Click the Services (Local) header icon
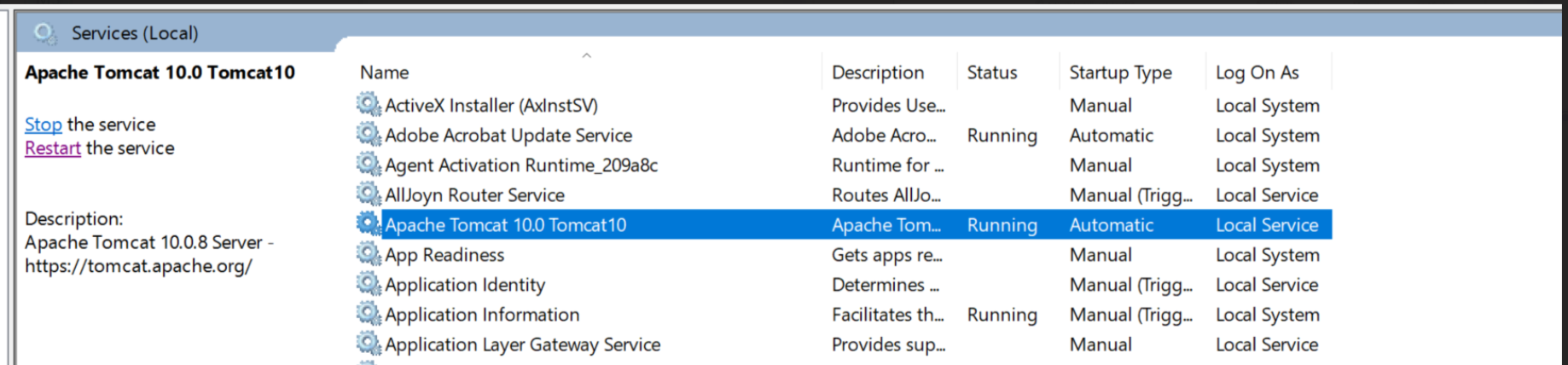 (44, 33)
